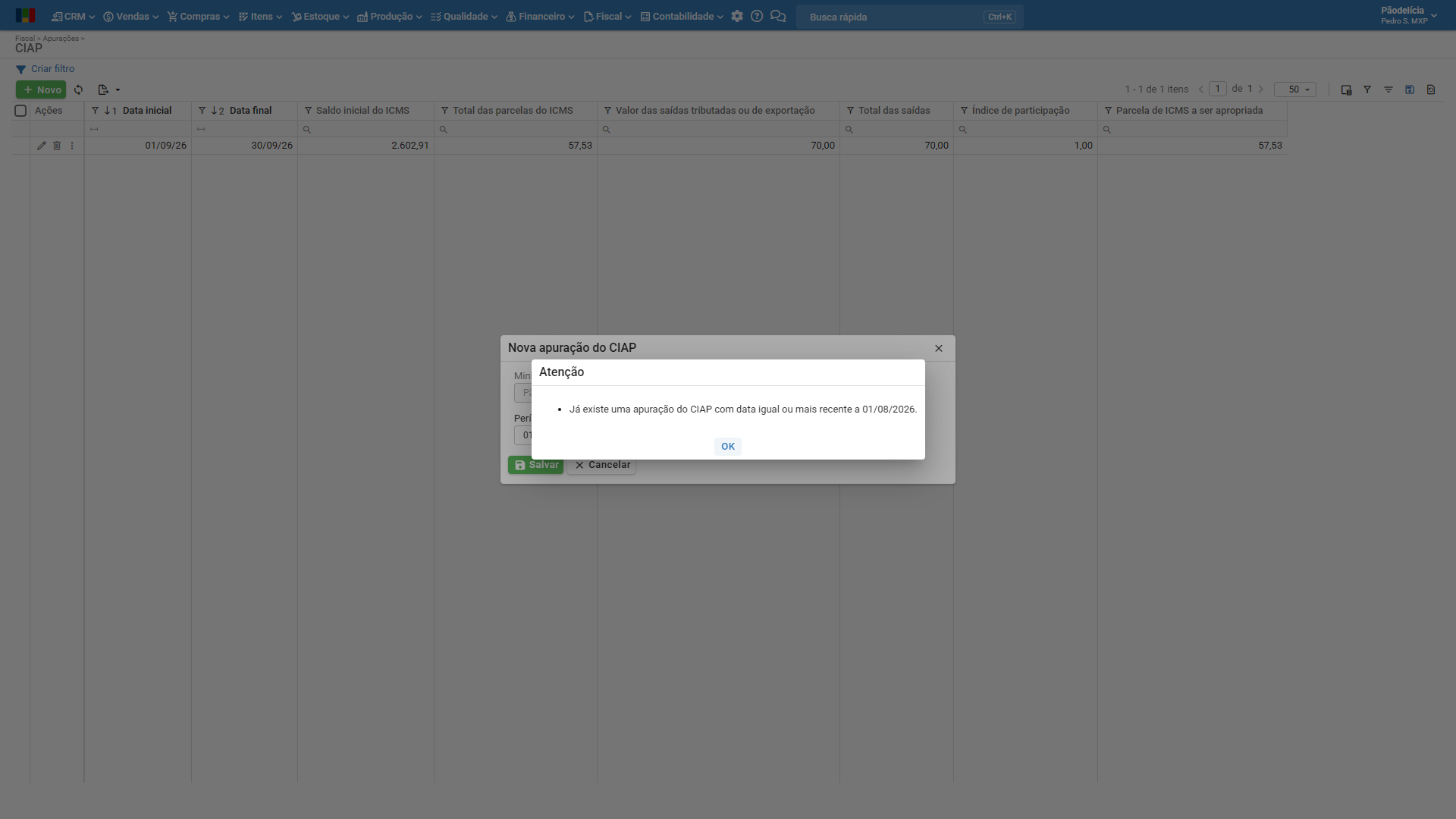Click the Busca rápida search field
Image resolution: width=1456 pixels, height=819 pixels.
[x=910, y=17]
